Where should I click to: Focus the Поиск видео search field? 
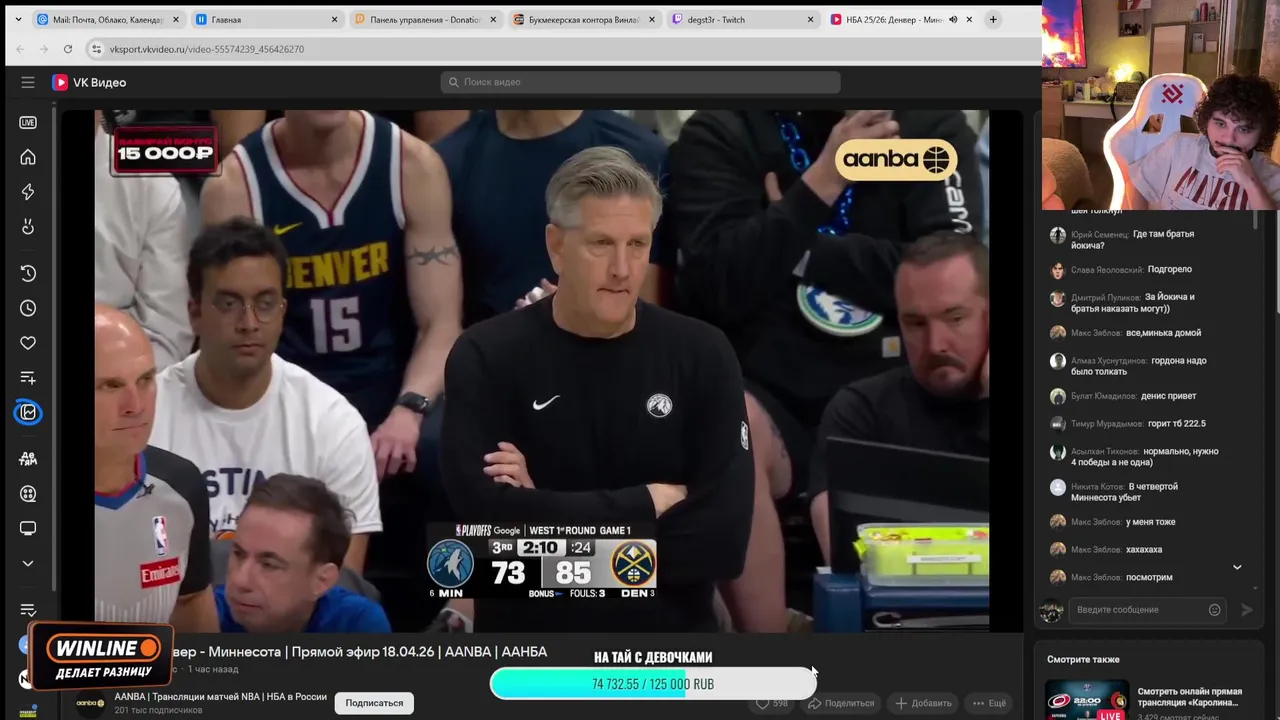[640, 82]
